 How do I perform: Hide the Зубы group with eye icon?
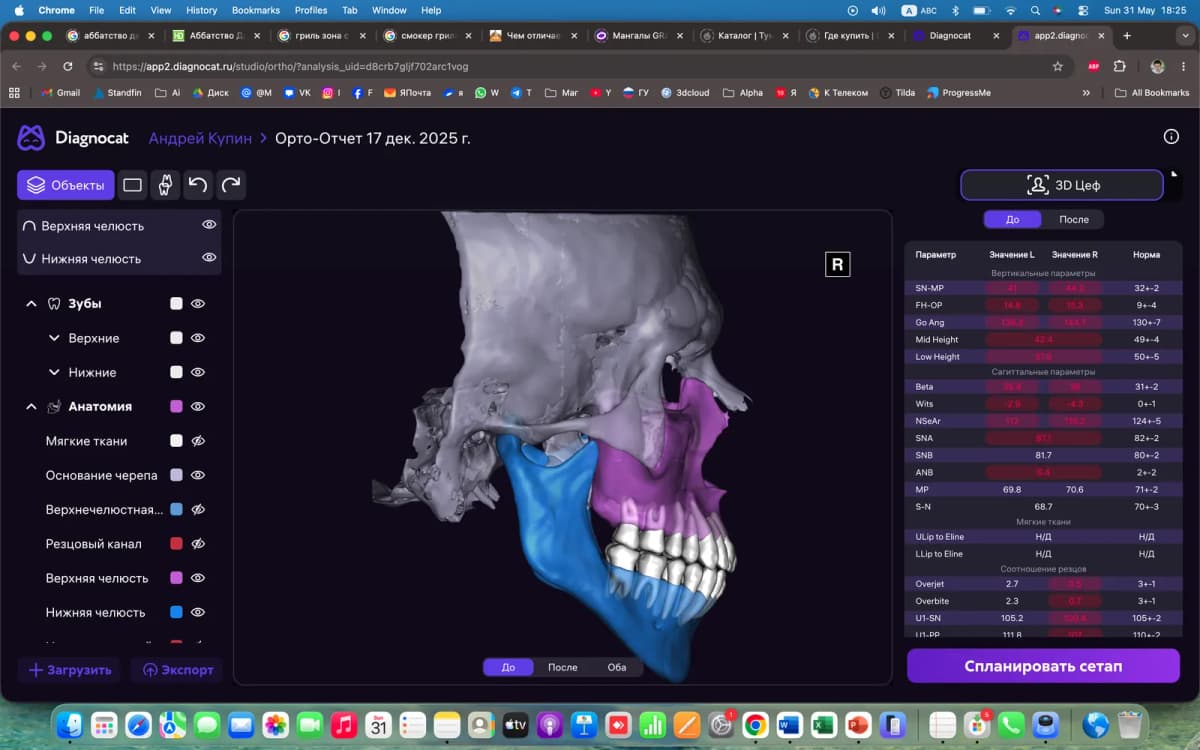click(198, 303)
